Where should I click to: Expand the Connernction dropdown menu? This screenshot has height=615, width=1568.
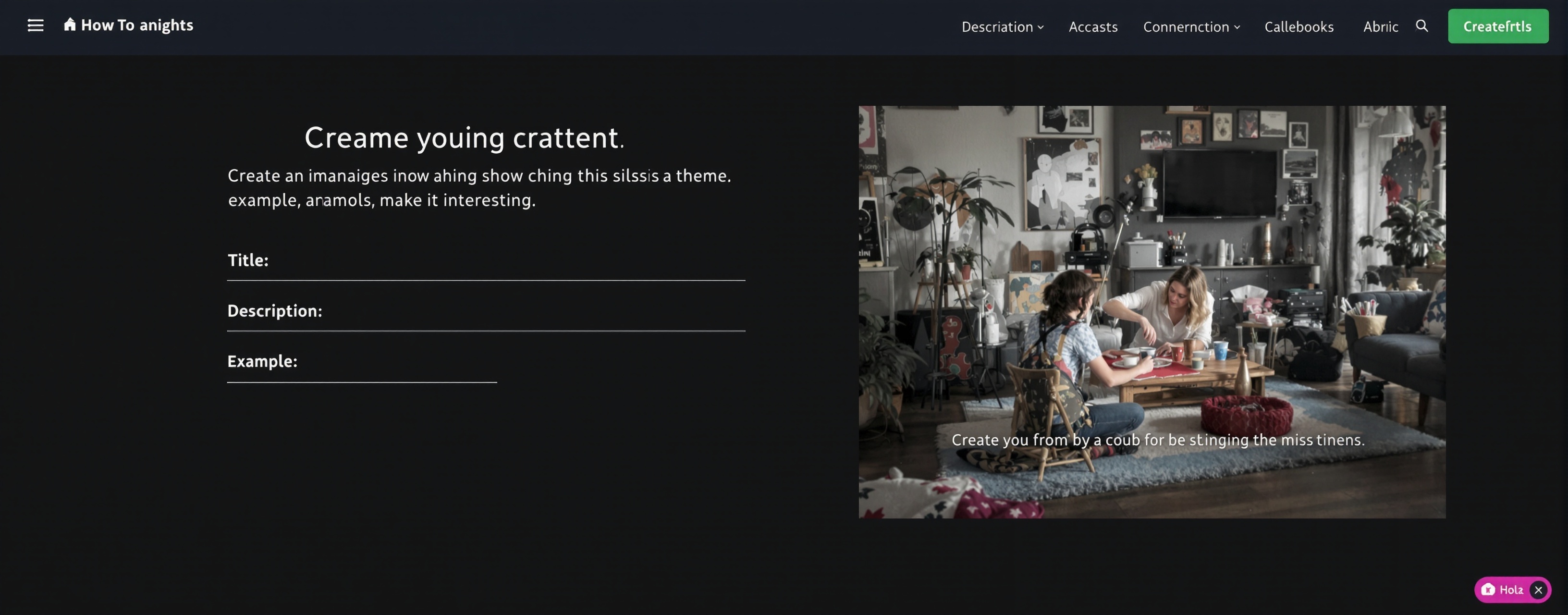pyautogui.click(x=1191, y=27)
